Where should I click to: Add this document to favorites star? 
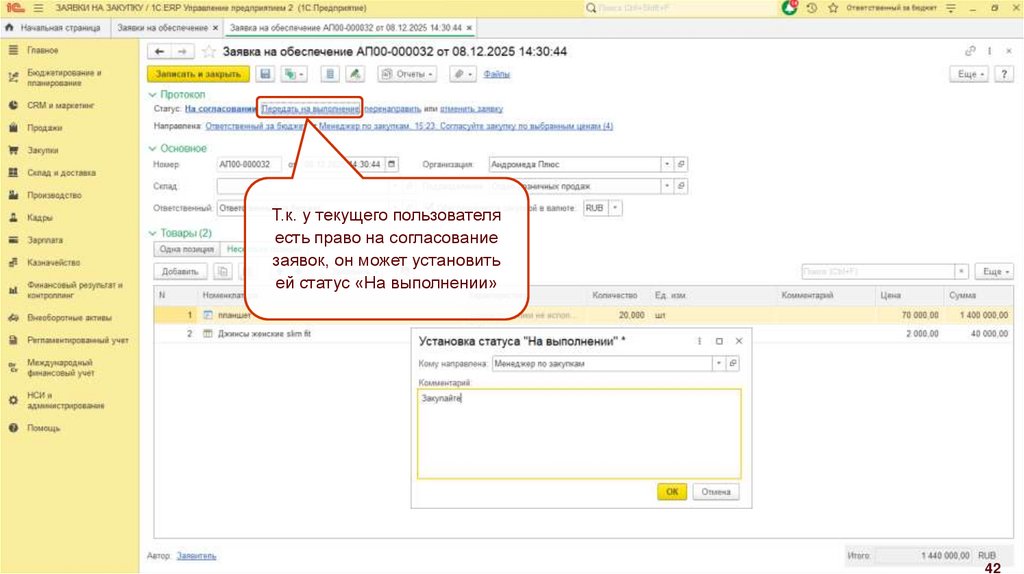pyautogui.click(x=208, y=52)
